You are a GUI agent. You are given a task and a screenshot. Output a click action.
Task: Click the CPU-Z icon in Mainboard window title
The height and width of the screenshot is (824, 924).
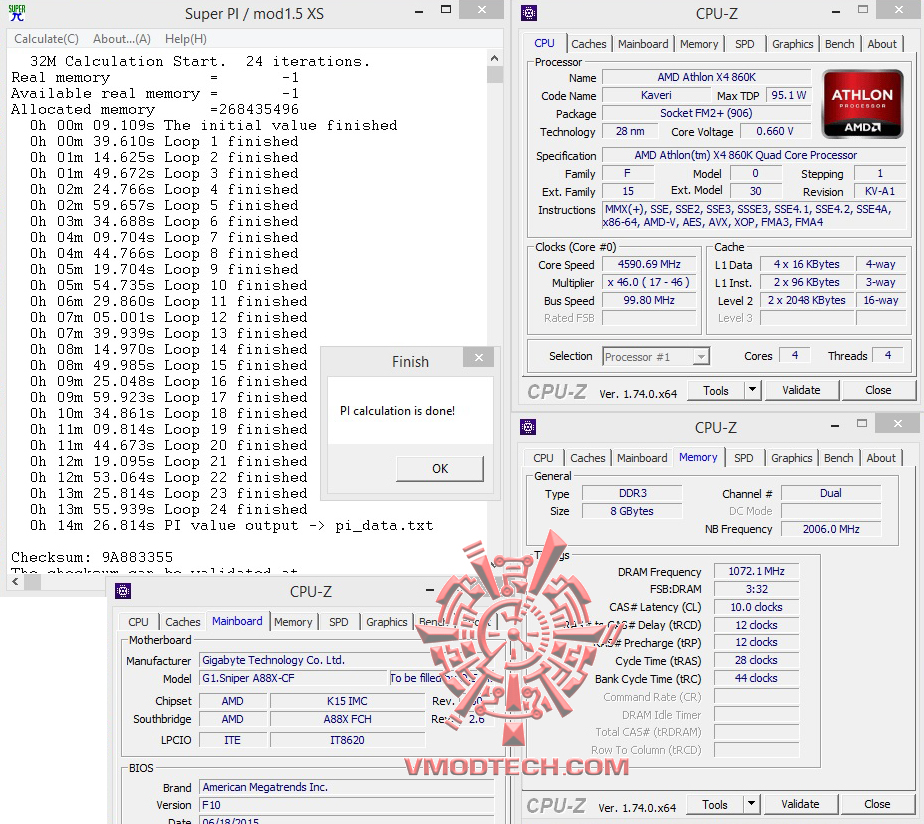coord(123,591)
